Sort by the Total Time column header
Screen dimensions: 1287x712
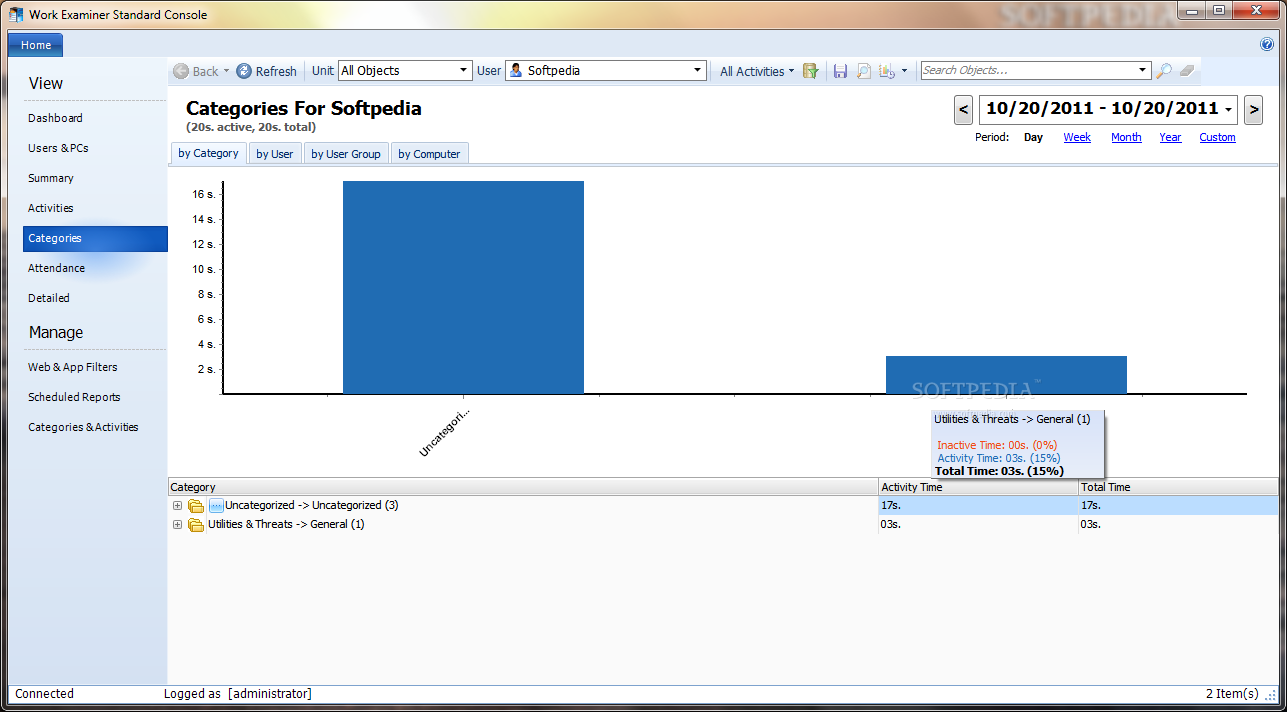1178,487
